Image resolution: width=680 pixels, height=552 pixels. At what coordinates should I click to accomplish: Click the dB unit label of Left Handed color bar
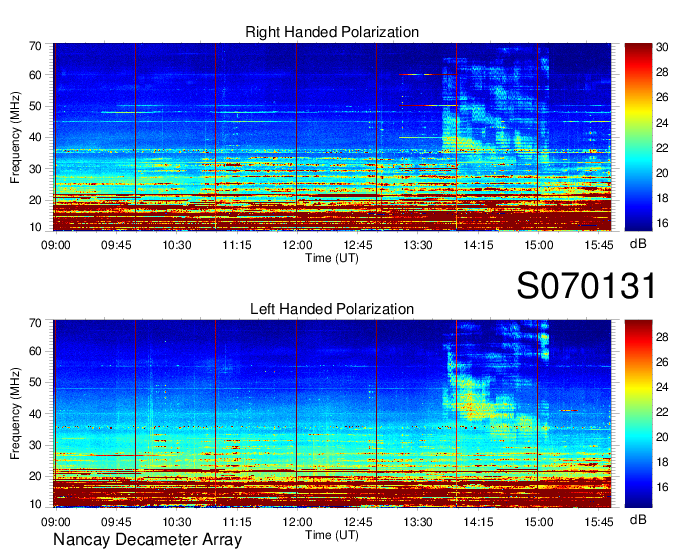point(638,519)
